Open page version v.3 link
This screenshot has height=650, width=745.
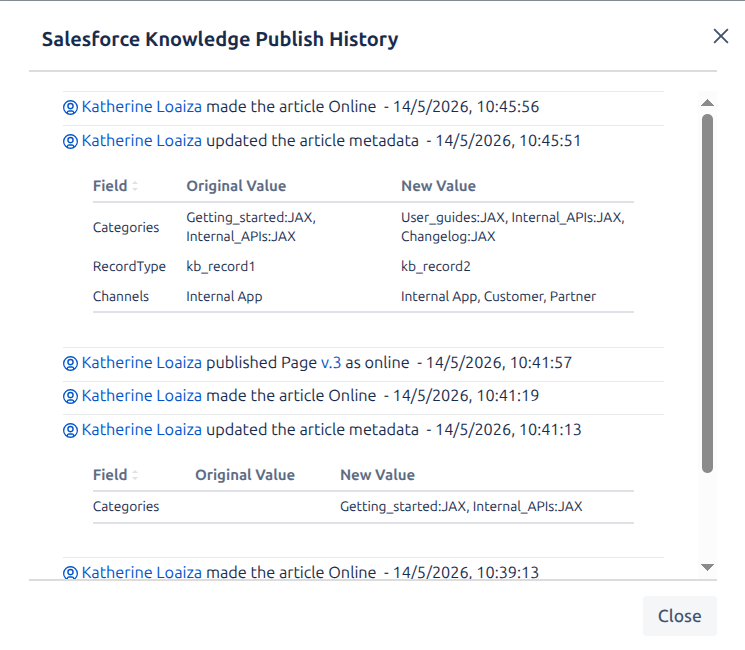click(x=331, y=363)
